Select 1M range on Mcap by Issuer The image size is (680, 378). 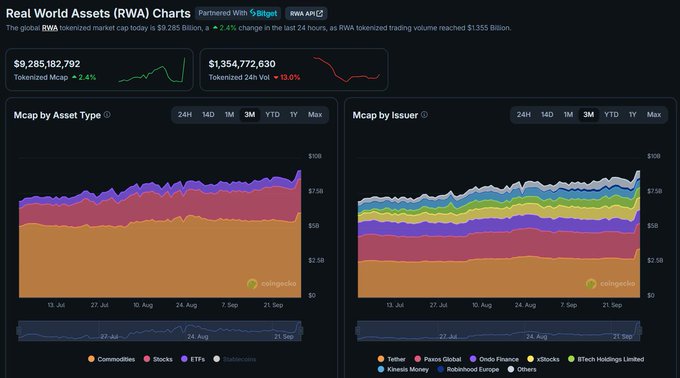[568, 115]
